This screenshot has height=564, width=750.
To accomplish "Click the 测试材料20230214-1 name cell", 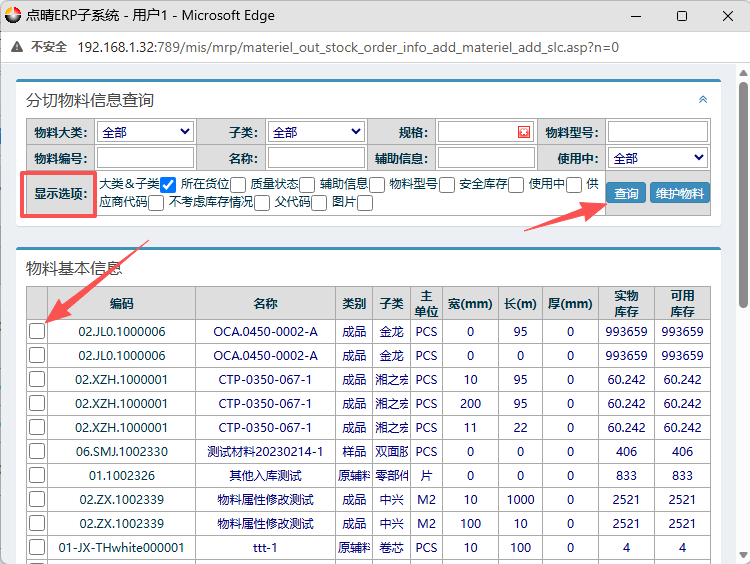I will (265, 452).
